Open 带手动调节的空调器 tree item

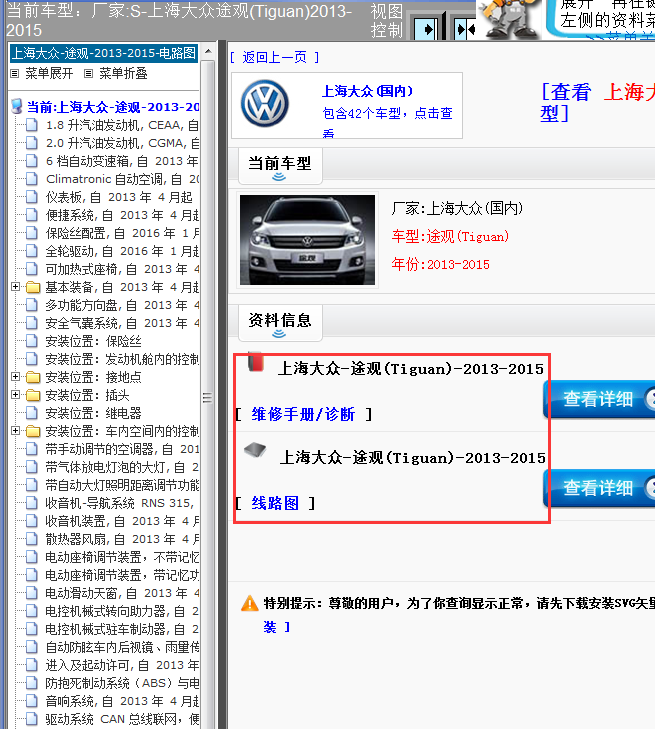122,449
